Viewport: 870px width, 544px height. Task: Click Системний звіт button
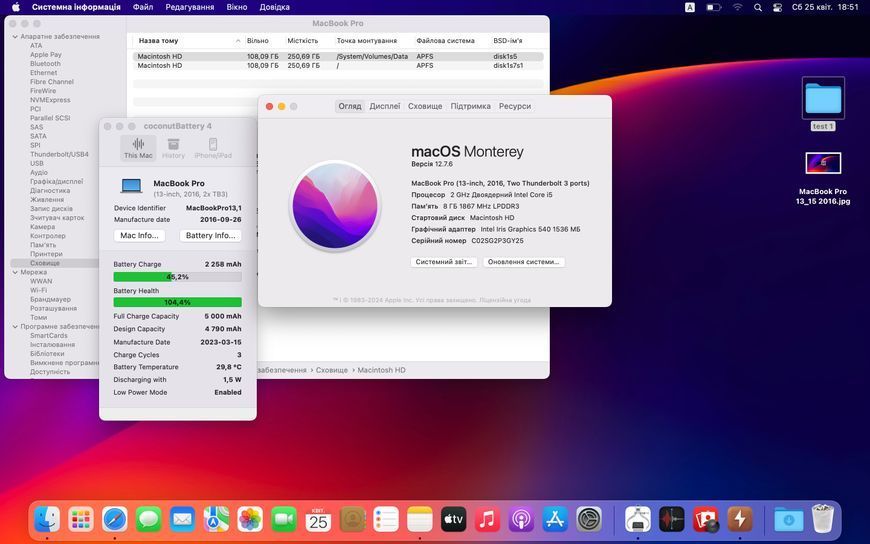[444, 262]
